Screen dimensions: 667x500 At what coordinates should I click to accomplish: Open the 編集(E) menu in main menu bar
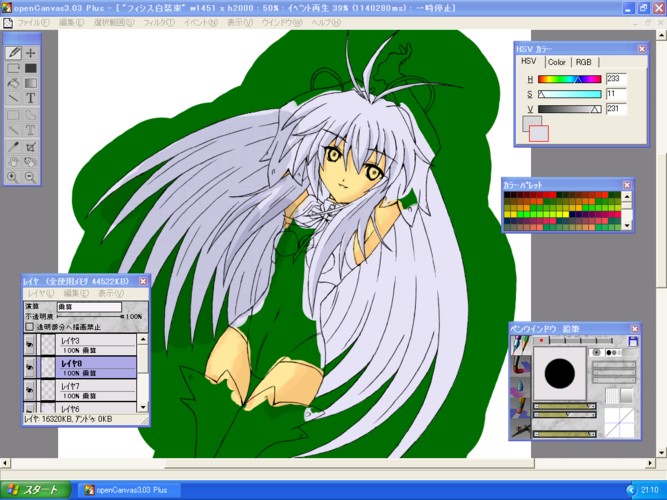(71, 23)
